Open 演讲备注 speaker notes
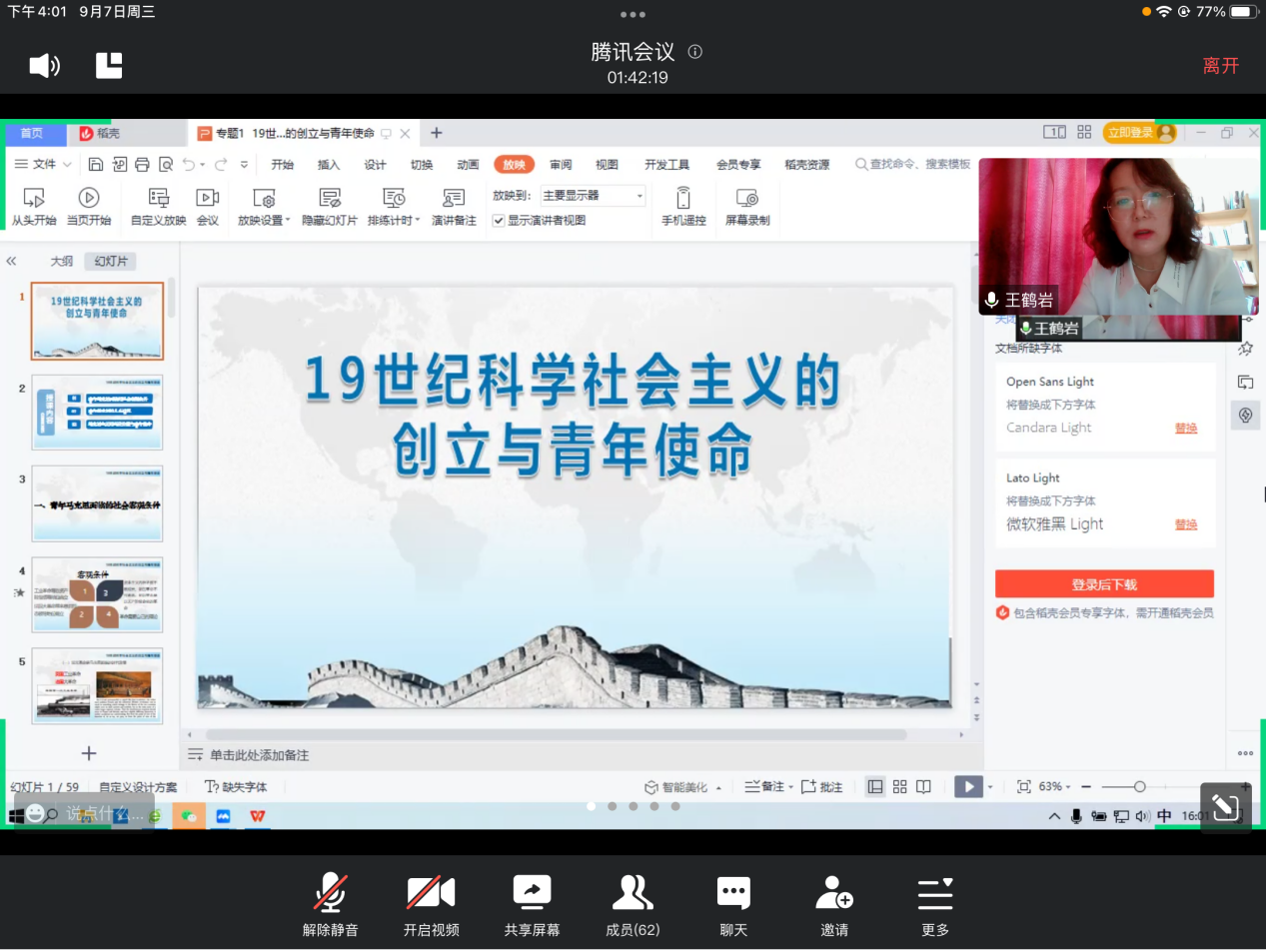This screenshot has height=952, width=1270. click(x=454, y=206)
